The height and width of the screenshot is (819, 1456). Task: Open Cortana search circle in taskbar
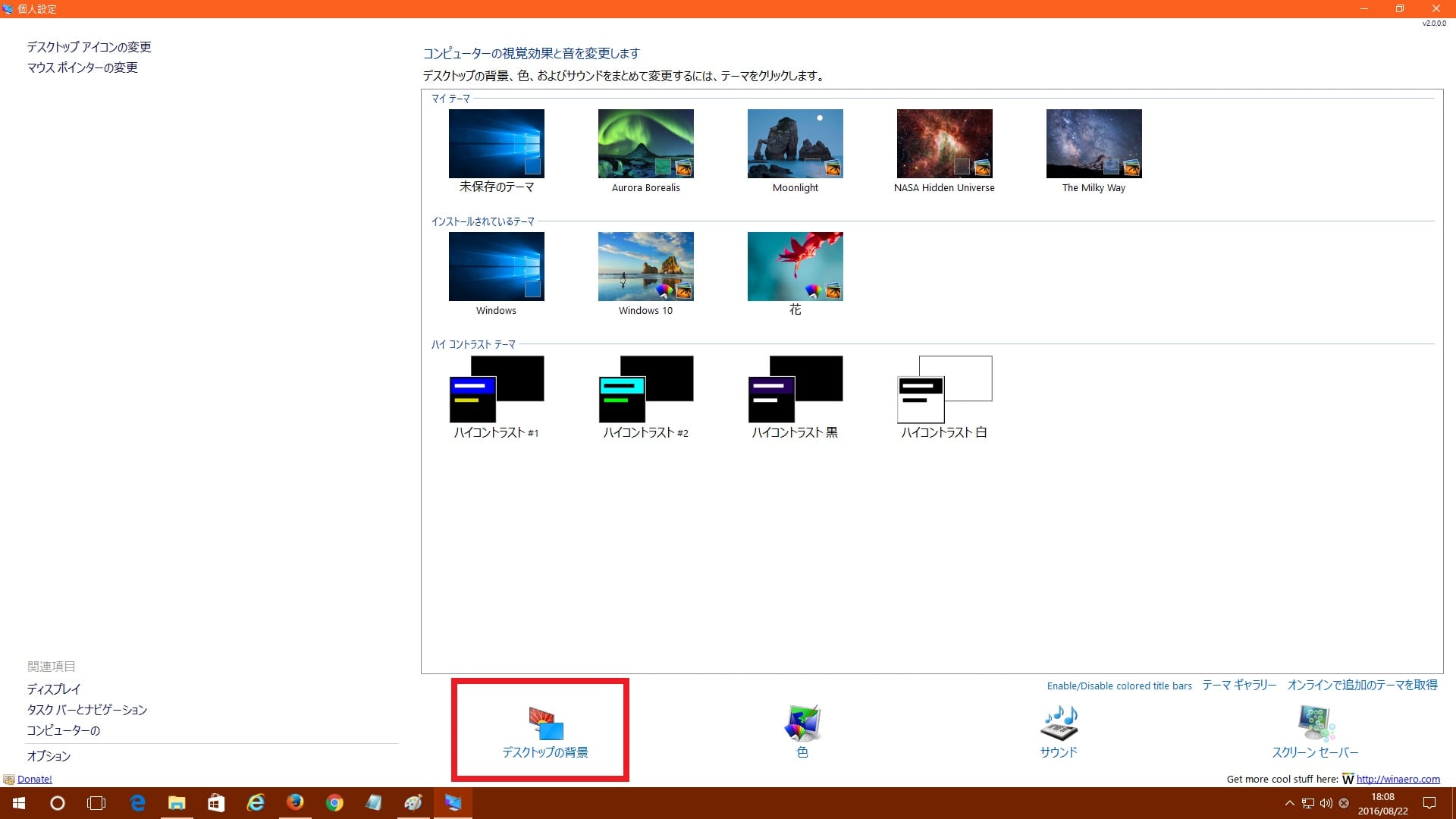click(x=58, y=803)
